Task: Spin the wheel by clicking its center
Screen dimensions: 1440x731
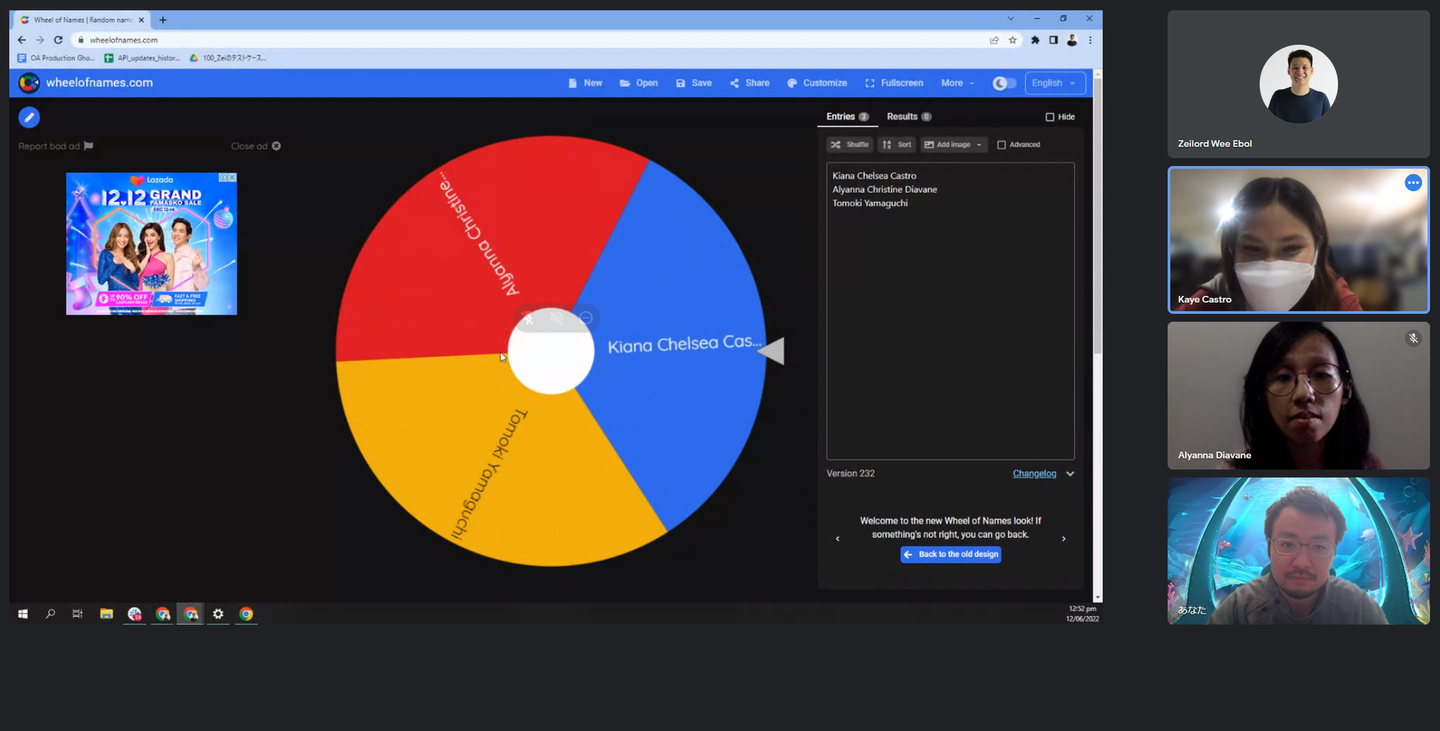Action: [x=551, y=352]
